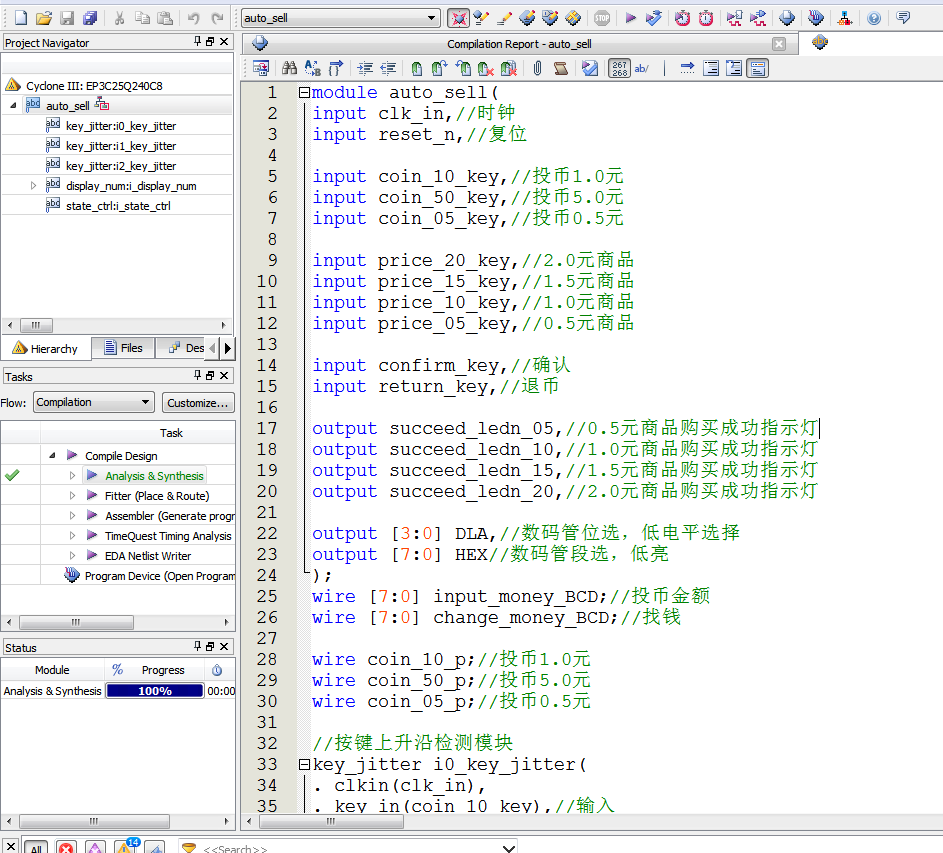Insert template using the scroll icon

(x=561, y=68)
